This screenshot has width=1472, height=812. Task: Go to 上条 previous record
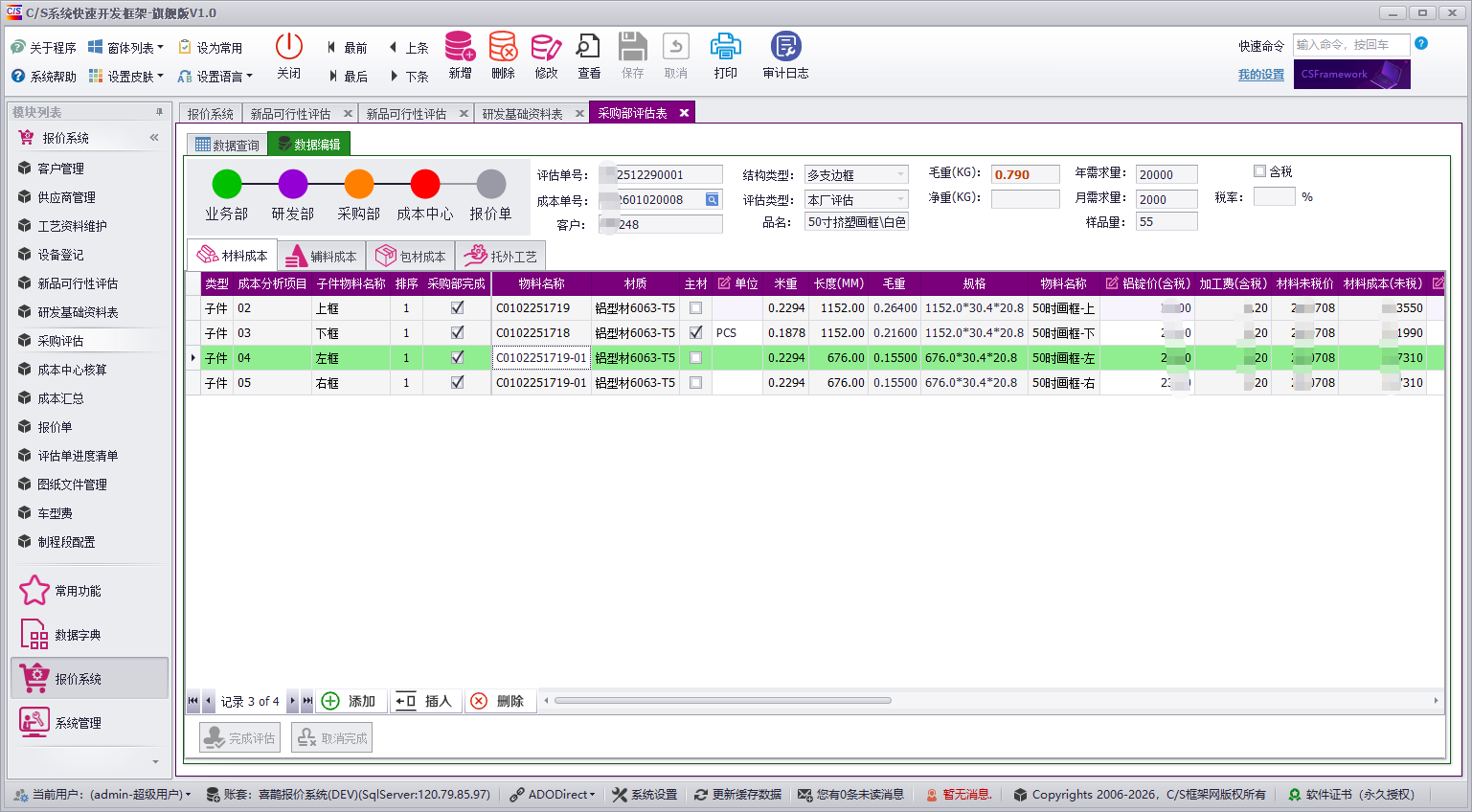click(x=408, y=48)
